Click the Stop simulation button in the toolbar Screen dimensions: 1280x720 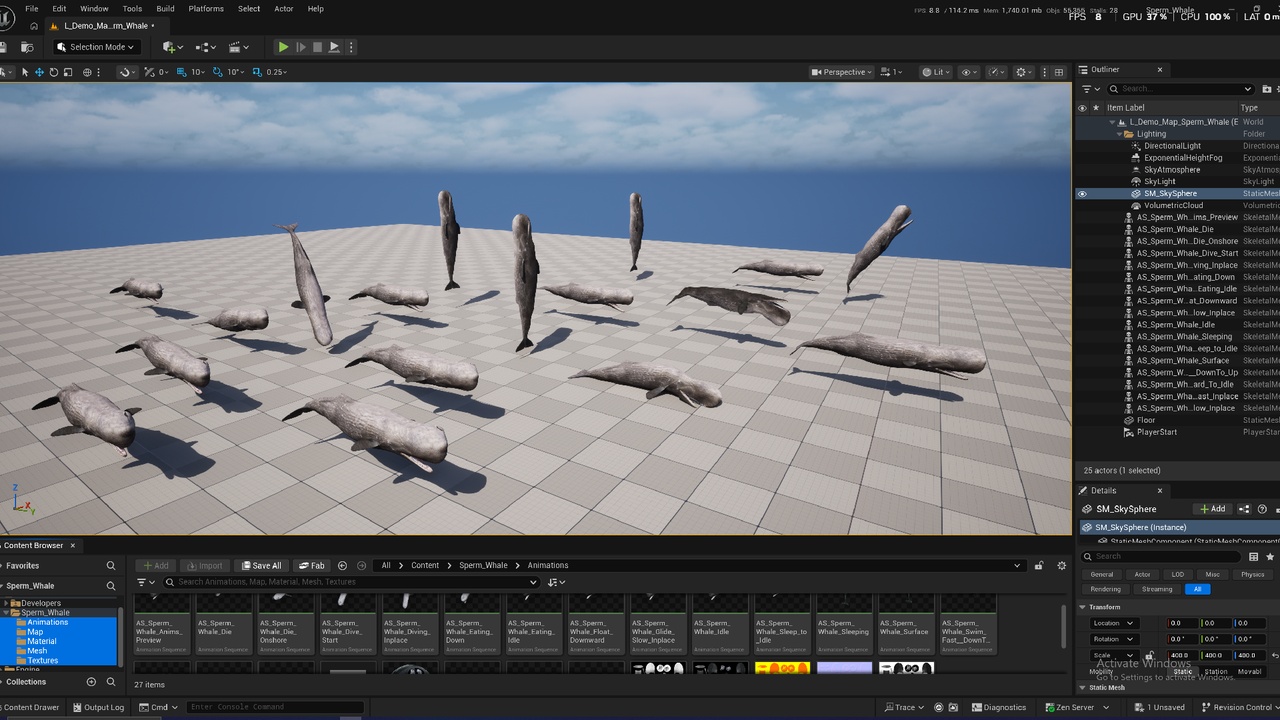coord(317,47)
